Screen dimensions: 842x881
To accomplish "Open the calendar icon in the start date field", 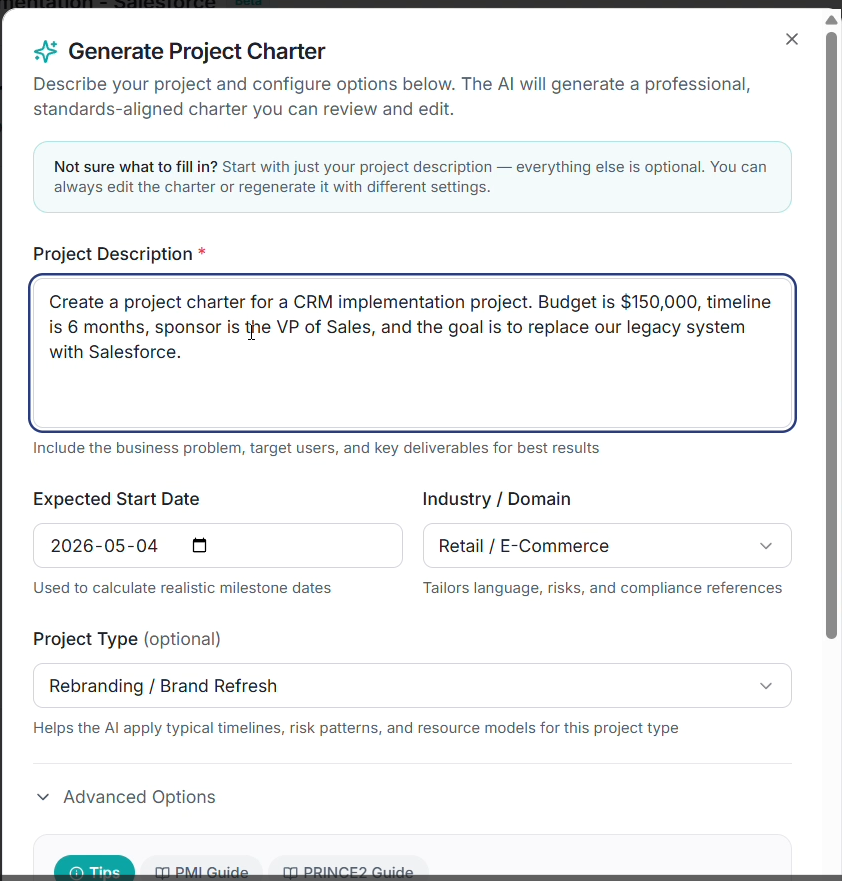I will pos(199,545).
